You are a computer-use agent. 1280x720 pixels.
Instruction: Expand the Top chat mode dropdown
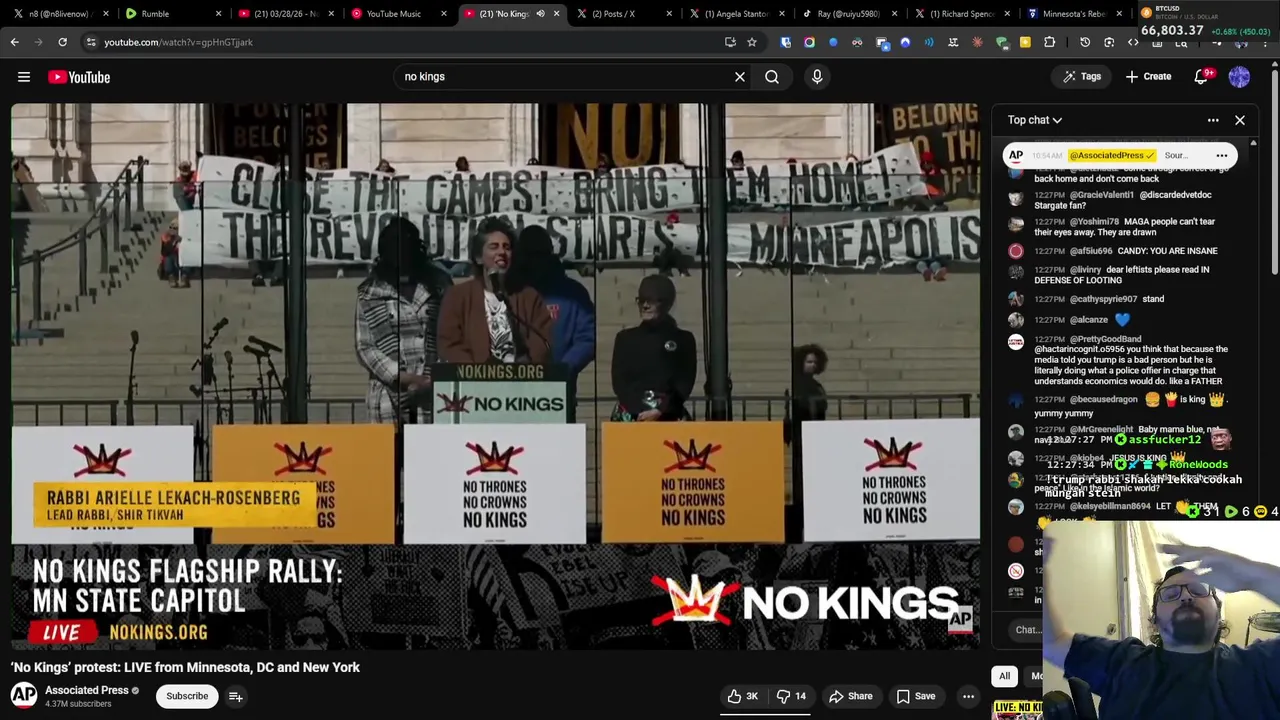tap(1035, 120)
